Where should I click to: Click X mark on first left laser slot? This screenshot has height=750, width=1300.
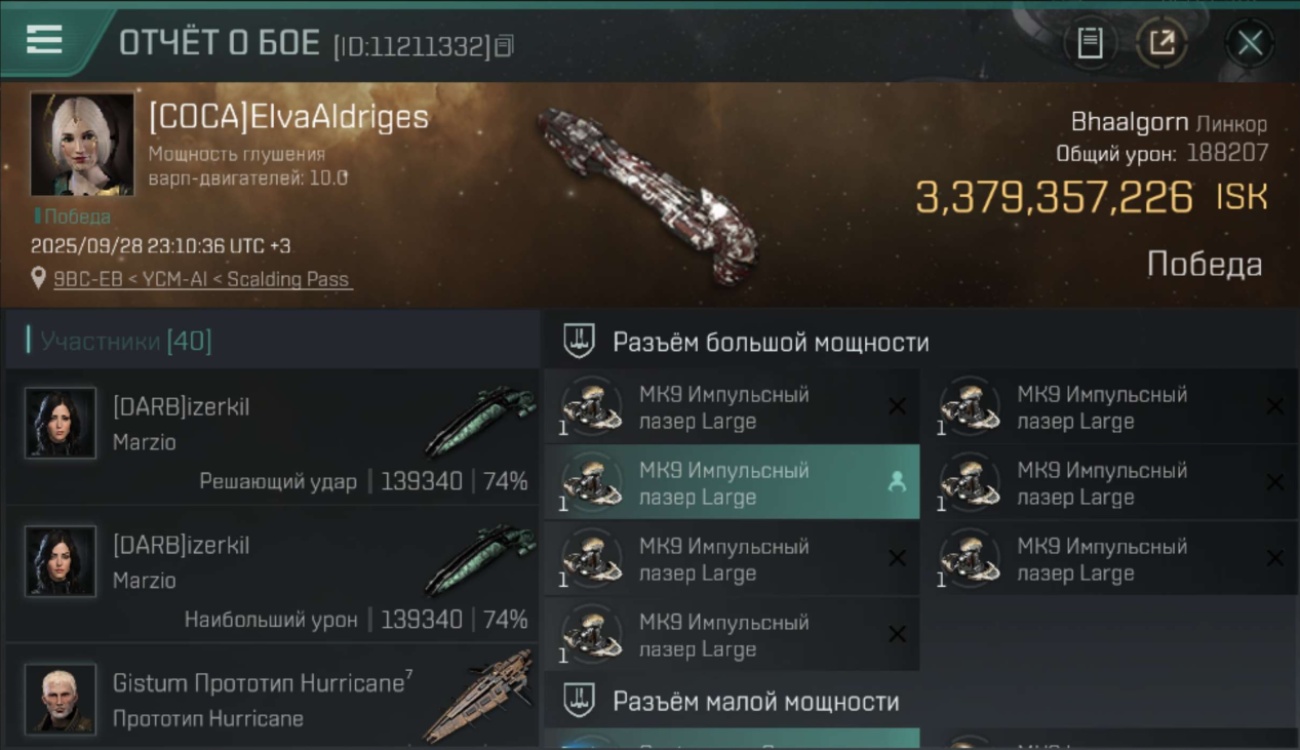pos(897,406)
